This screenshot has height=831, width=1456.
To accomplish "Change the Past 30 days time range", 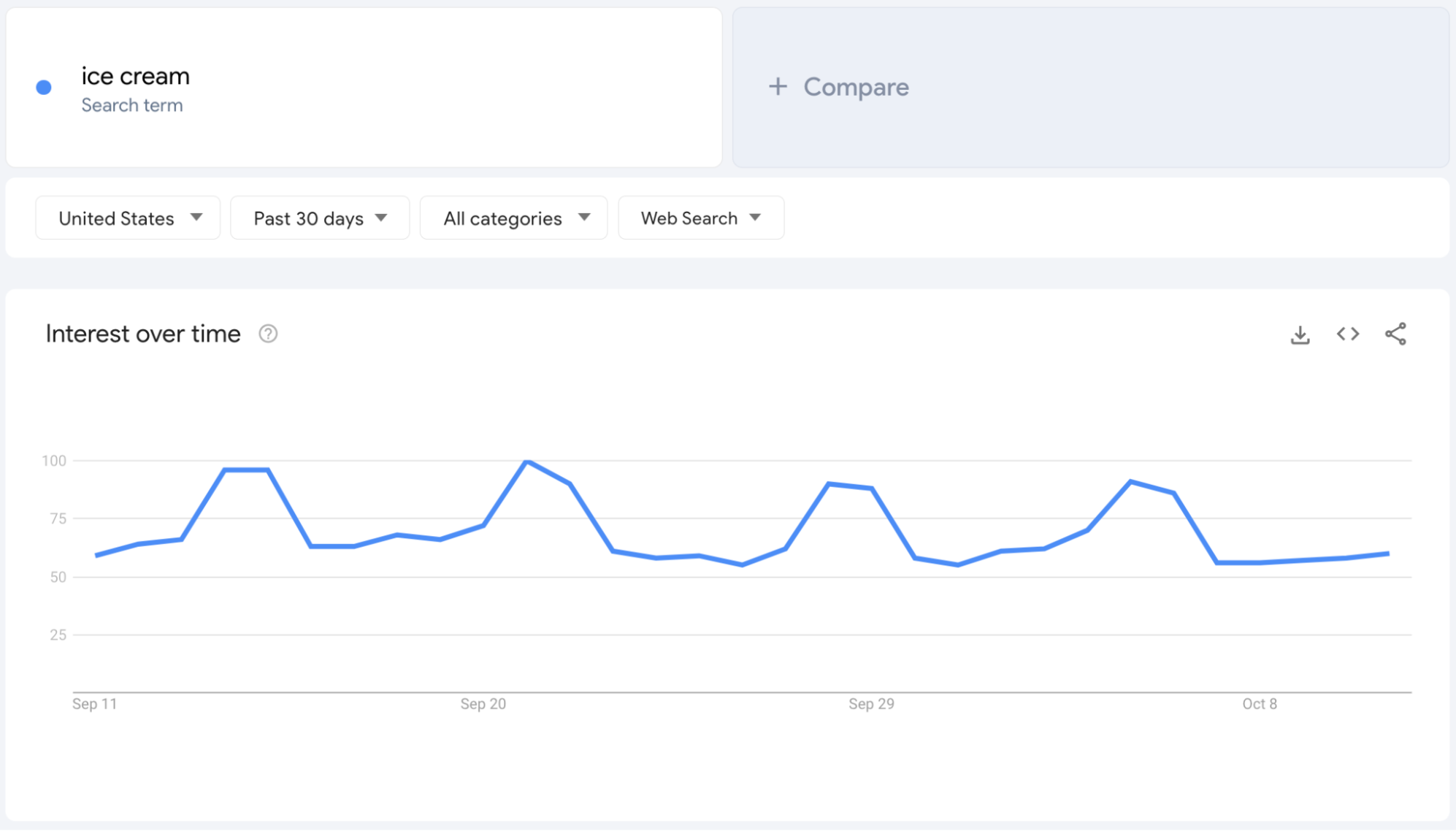I will tap(320, 218).
